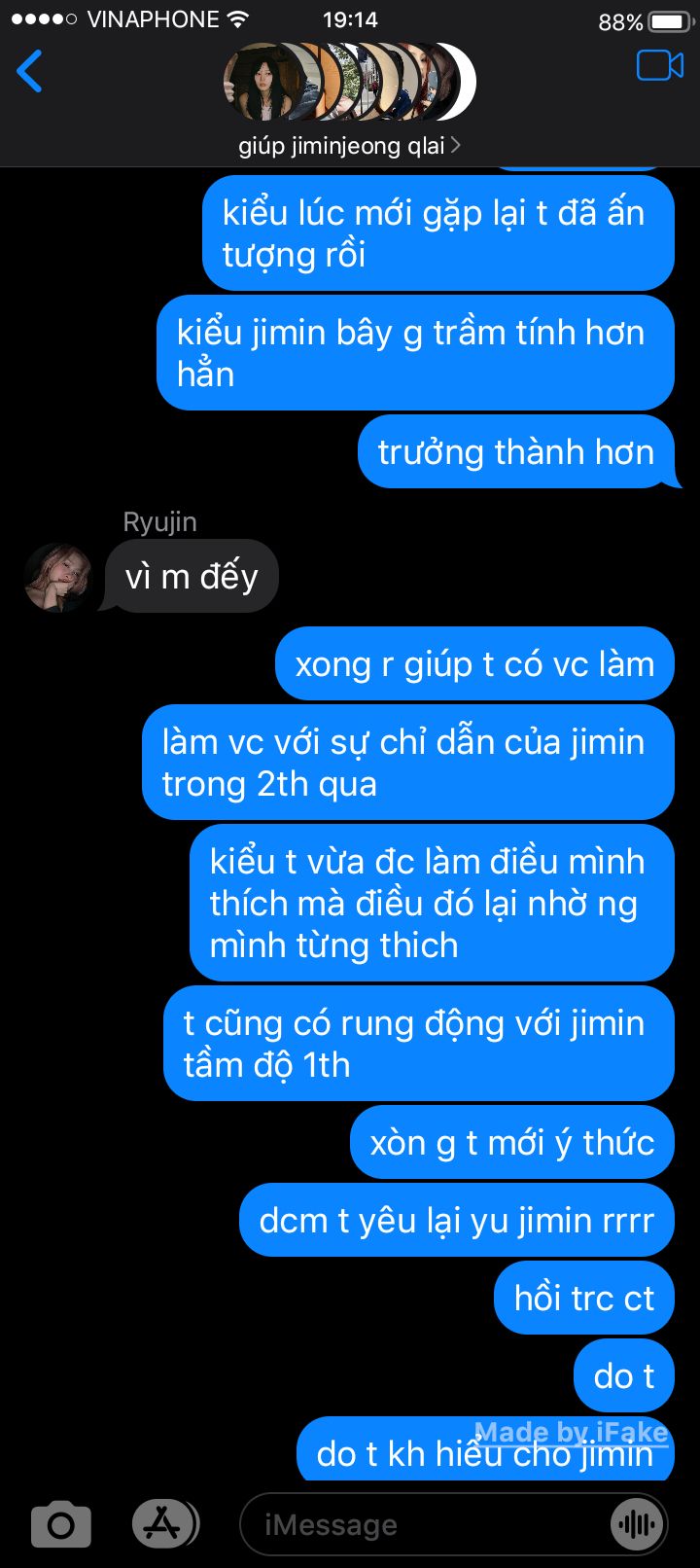Tap the battery icon in the status bar
700x1568 pixels.
[x=668, y=20]
